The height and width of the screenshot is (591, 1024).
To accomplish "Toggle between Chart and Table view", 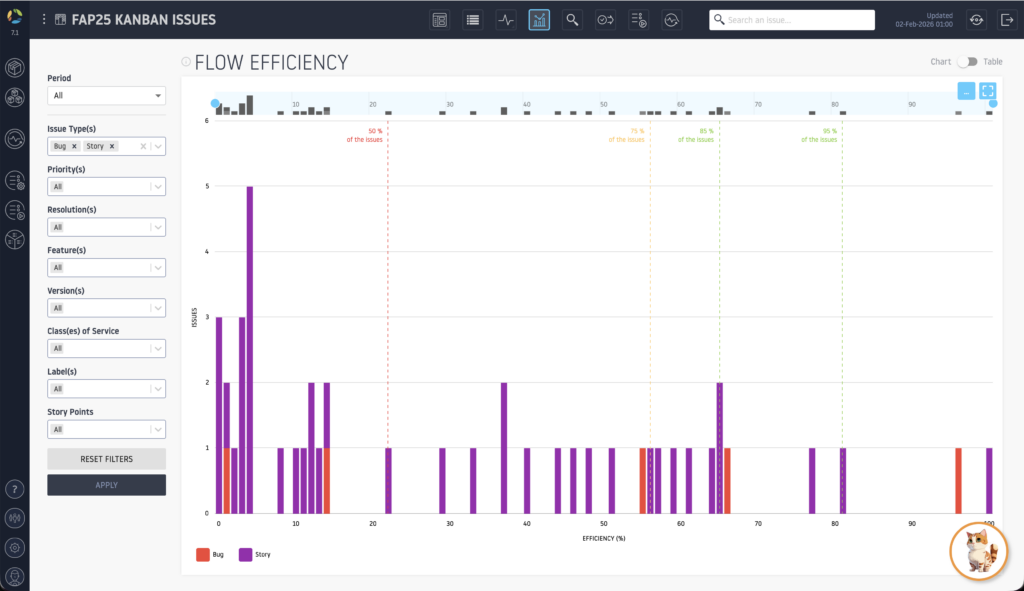I will point(966,62).
